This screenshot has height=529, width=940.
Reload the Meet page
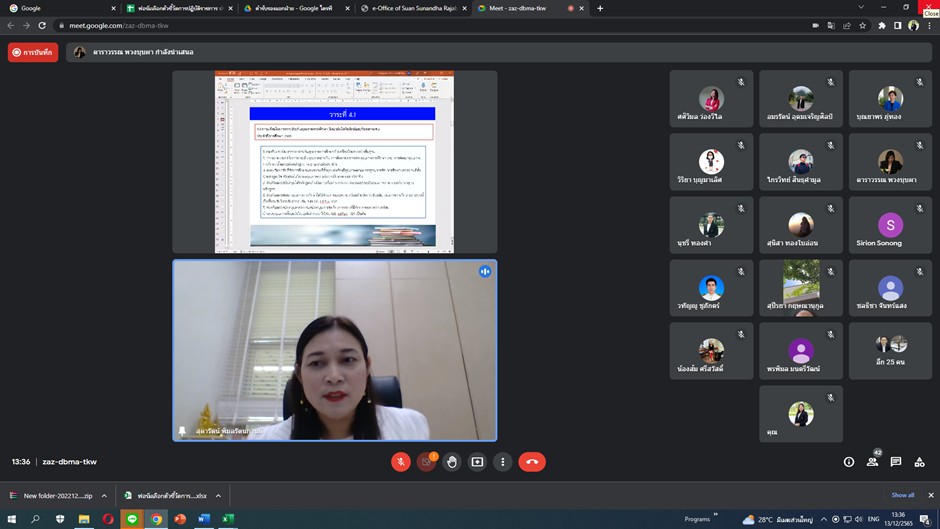click(42, 25)
